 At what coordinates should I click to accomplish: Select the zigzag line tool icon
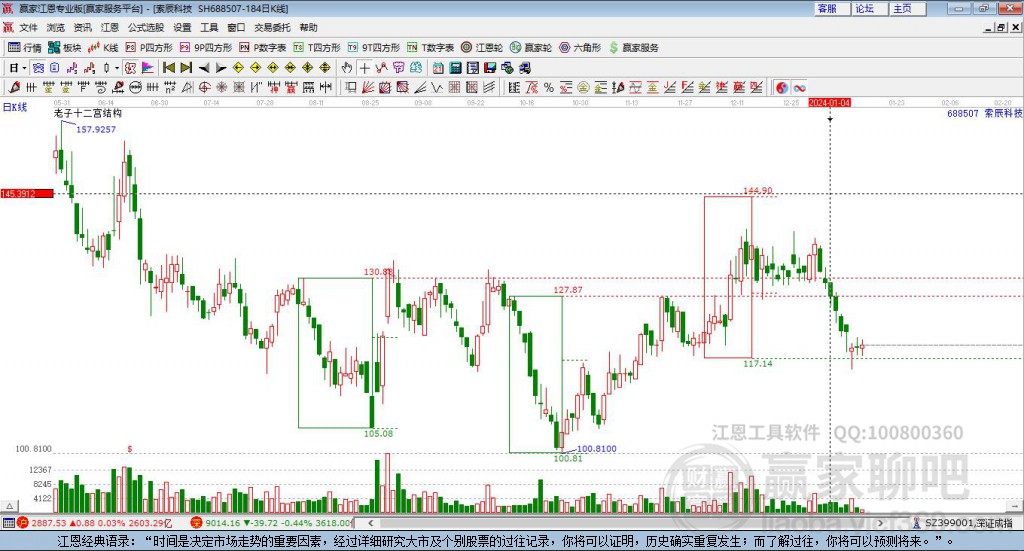(436, 87)
